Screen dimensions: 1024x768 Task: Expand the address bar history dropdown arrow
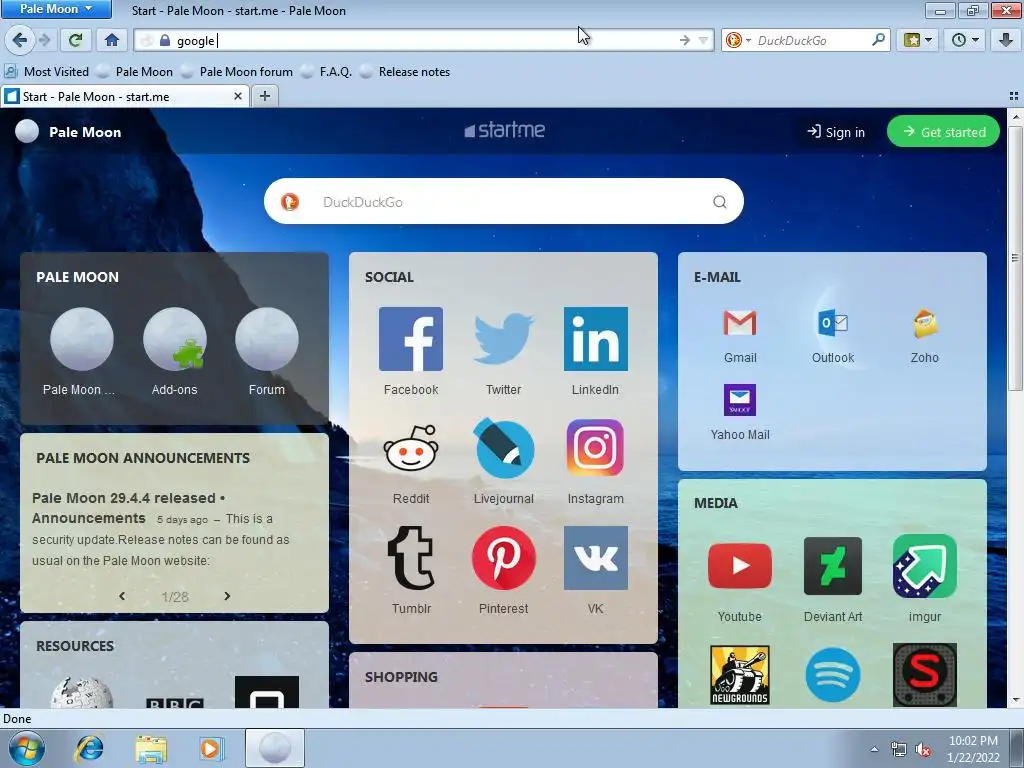[703, 40]
